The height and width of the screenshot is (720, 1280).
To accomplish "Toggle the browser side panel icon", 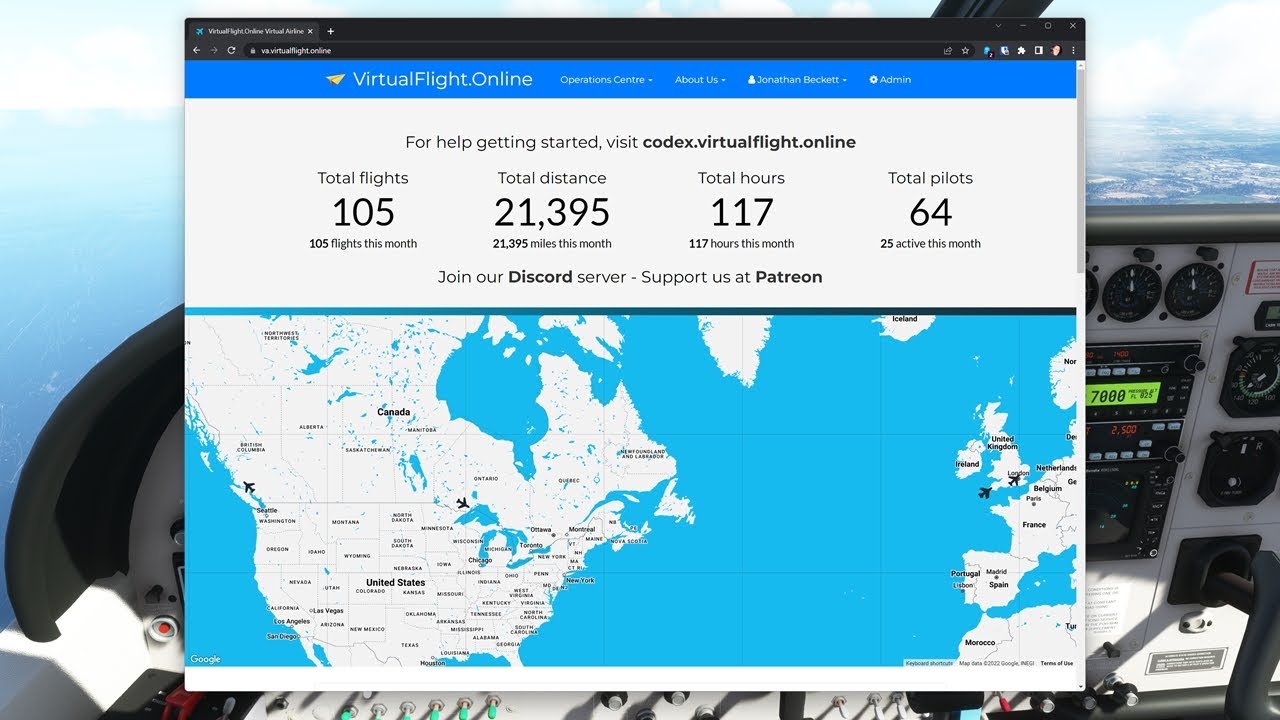I will coord(1038,50).
